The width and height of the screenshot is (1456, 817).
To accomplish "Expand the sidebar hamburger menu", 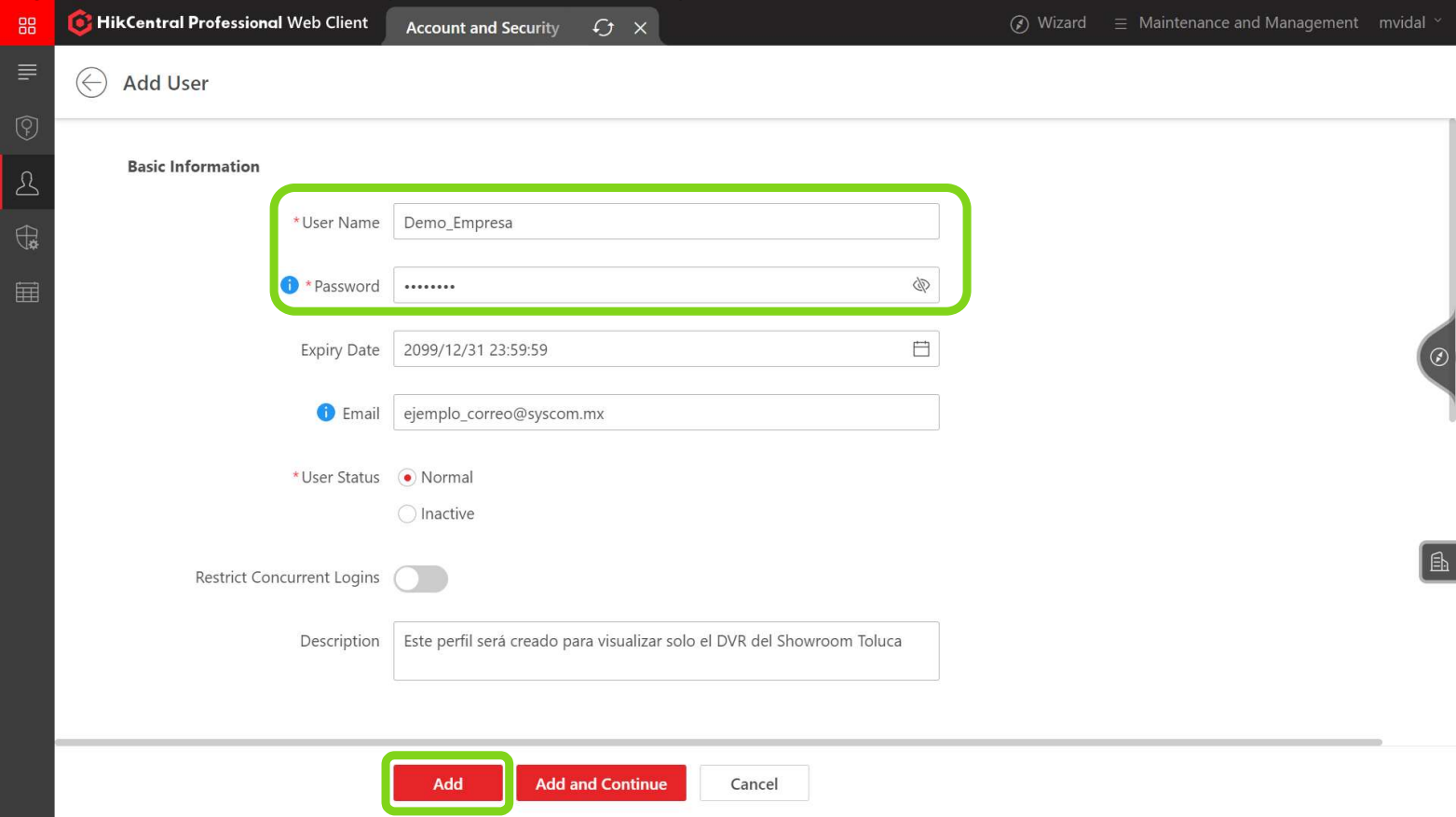I will [x=27, y=72].
